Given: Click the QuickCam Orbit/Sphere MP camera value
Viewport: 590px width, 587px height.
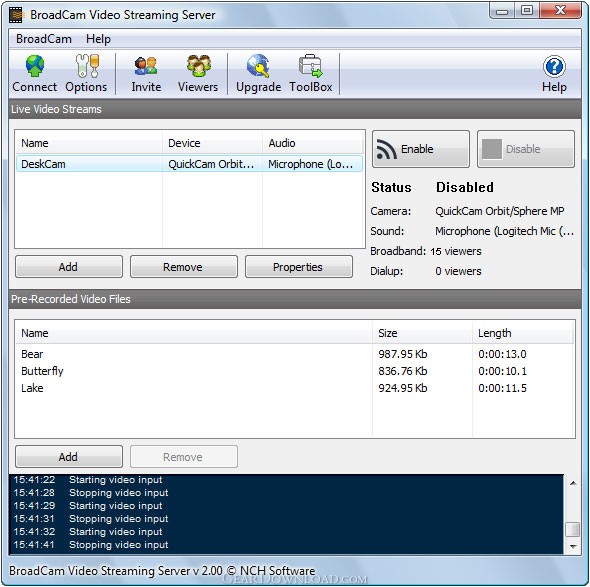Looking at the screenshot, I should point(500,211).
